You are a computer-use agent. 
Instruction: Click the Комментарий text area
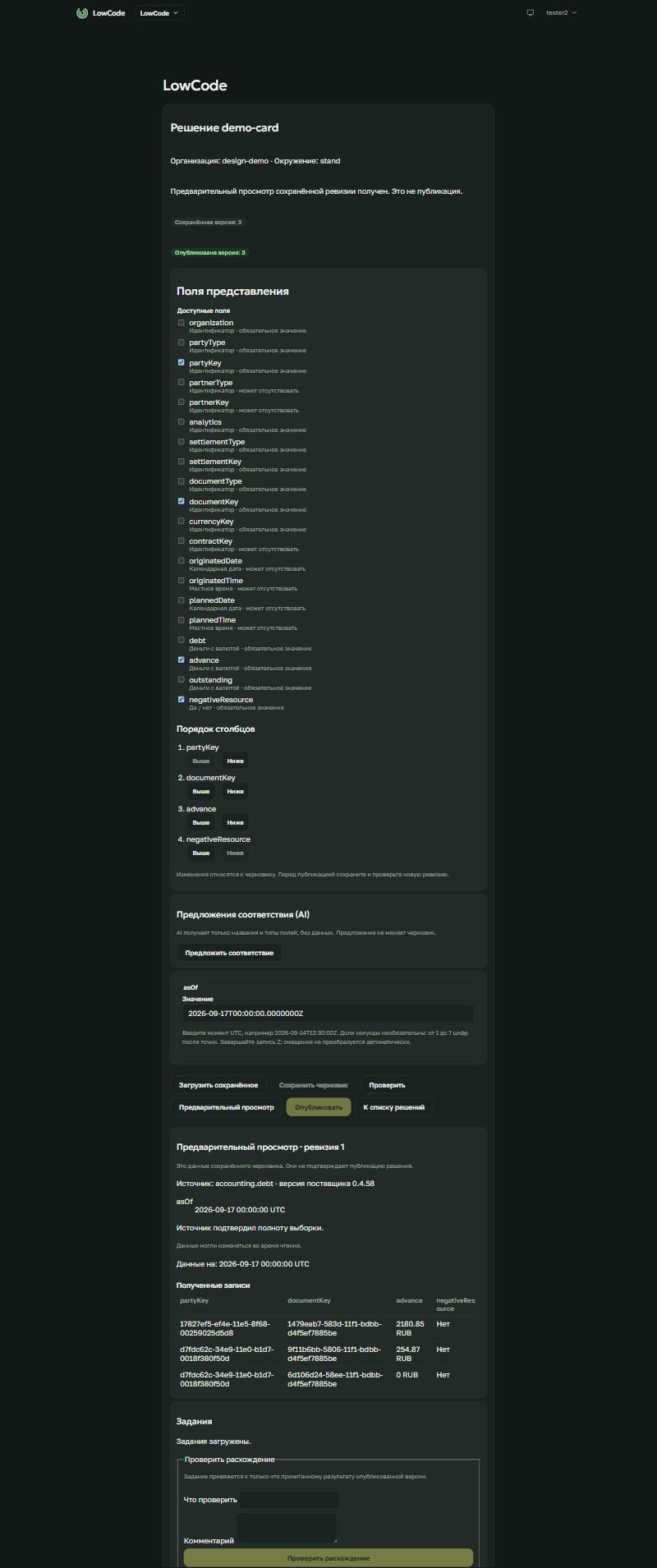pos(287,1528)
